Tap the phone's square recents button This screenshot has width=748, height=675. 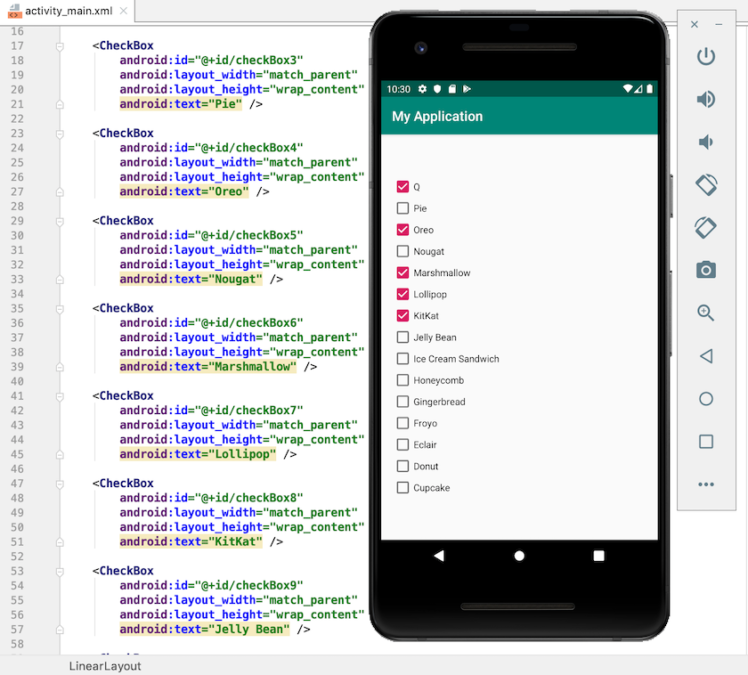click(x=599, y=556)
